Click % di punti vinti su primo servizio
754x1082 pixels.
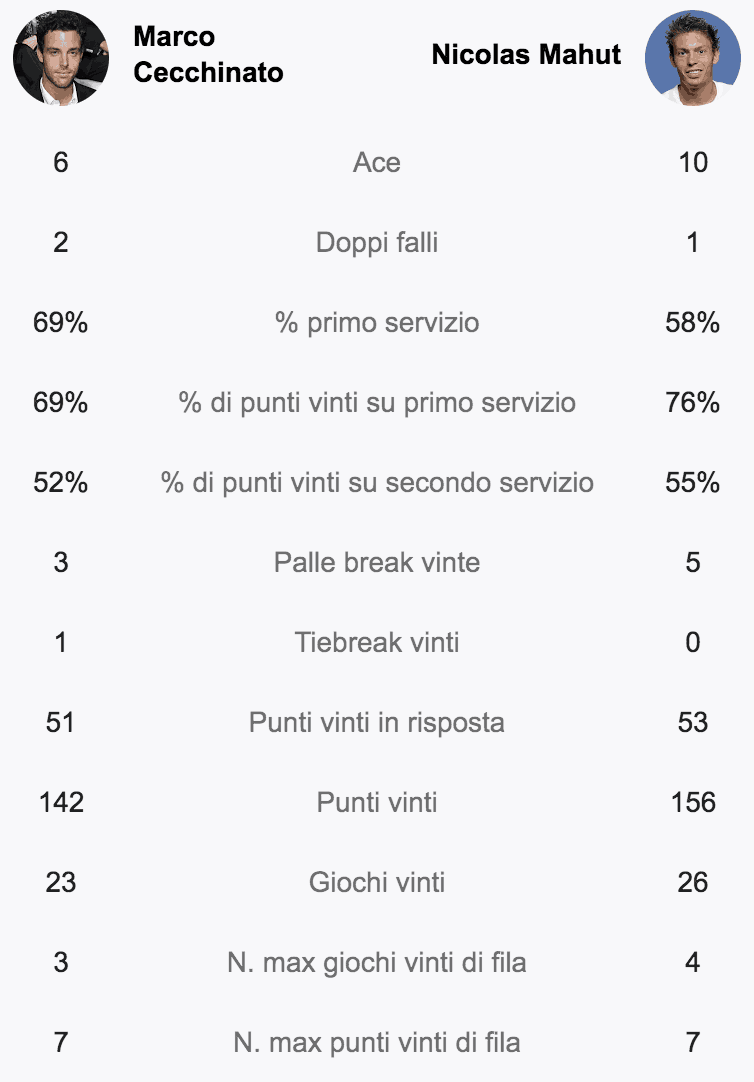pyautogui.click(x=377, y=402)
